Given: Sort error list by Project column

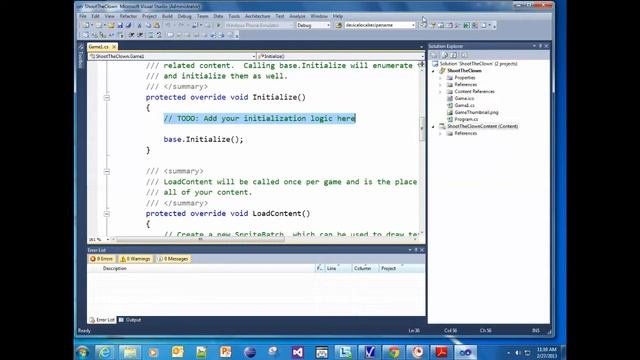Looking at the screenshot, I should pyautogui.click(x=389, y=269).
